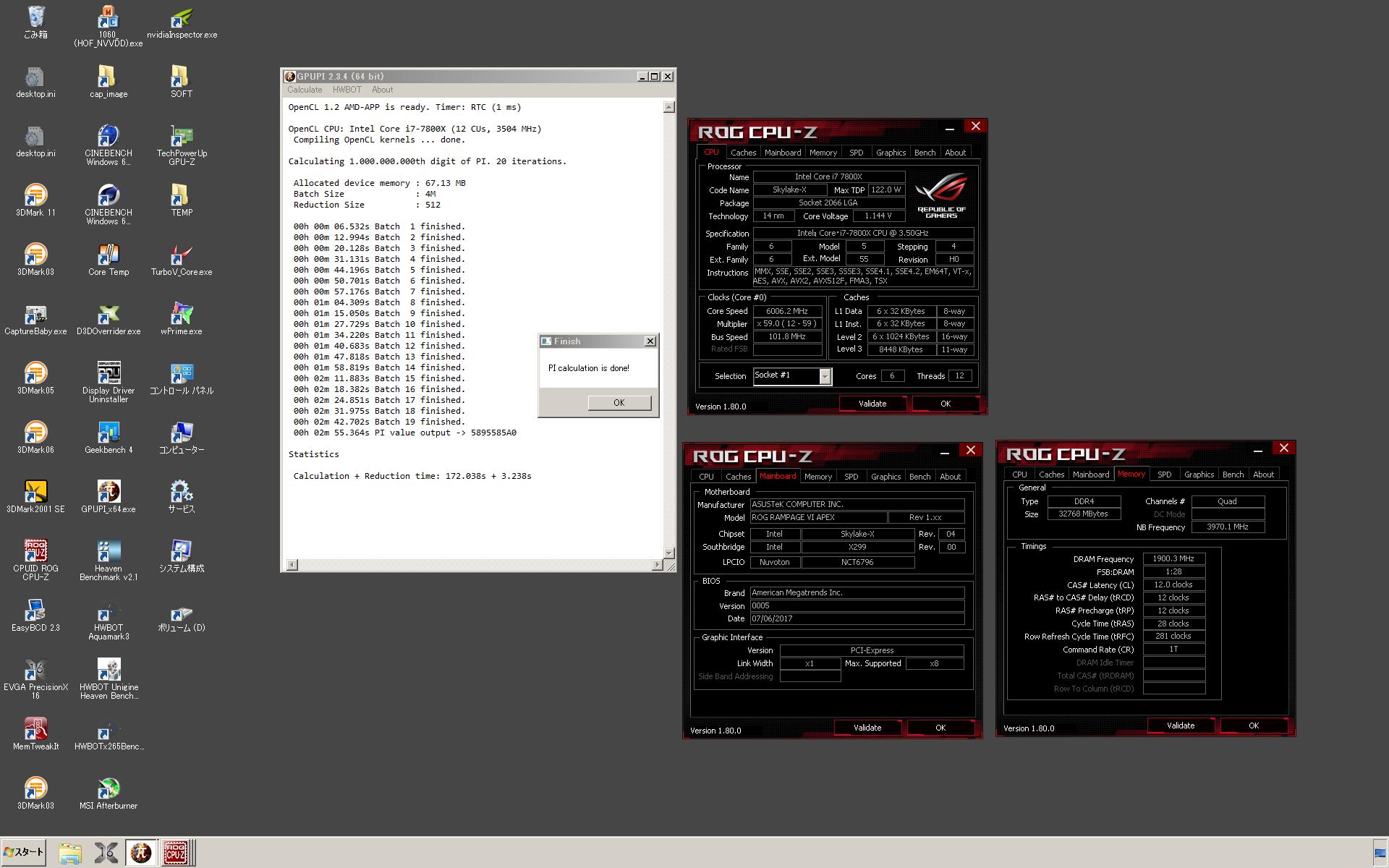Open the Recycle Bin desktop icon
1389x868 pixels.
[x=35, y=22]
